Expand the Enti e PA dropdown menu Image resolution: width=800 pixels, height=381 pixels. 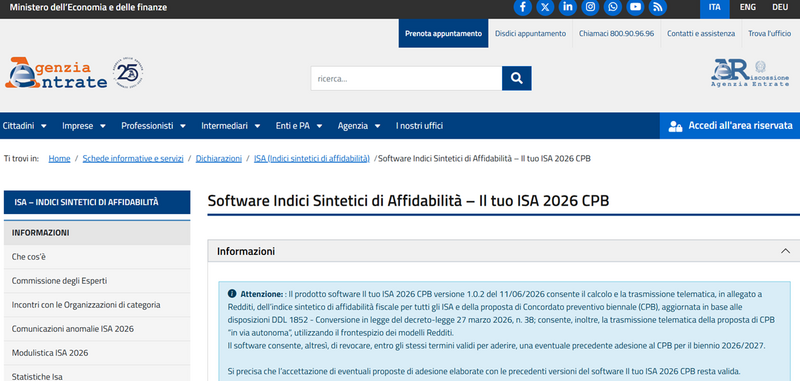[299, 125]
